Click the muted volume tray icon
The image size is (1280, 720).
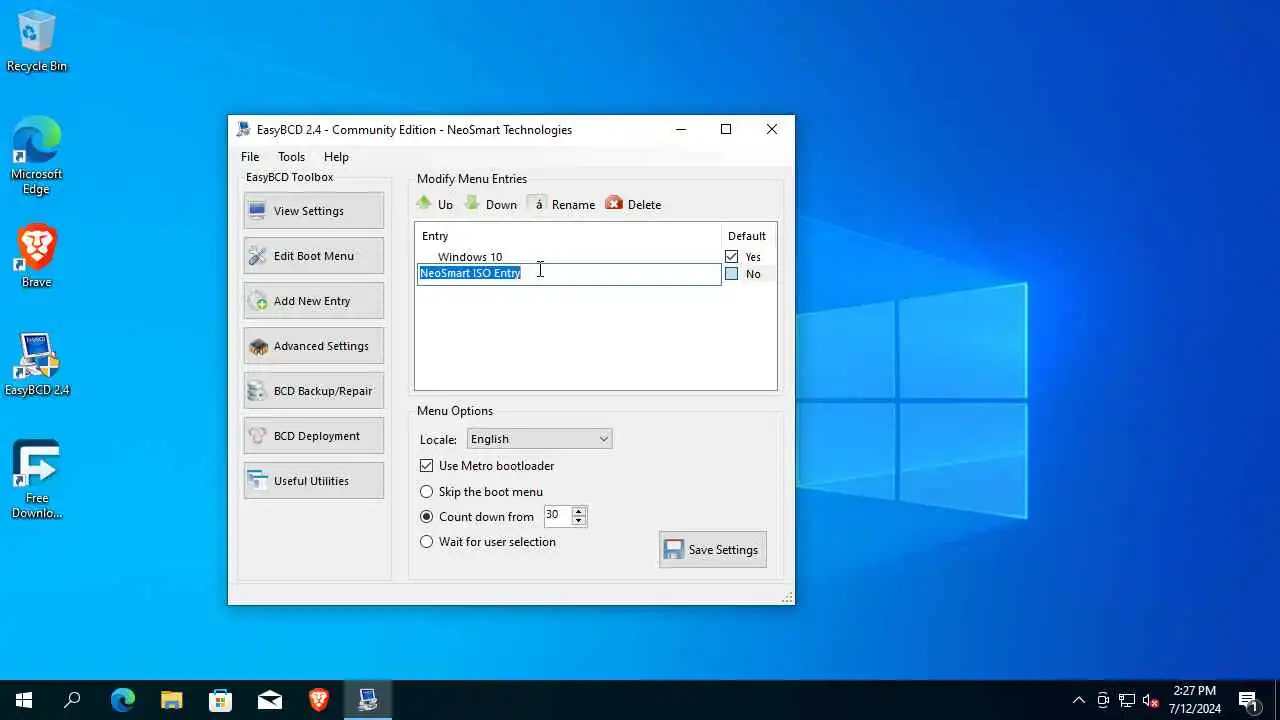1151,700
